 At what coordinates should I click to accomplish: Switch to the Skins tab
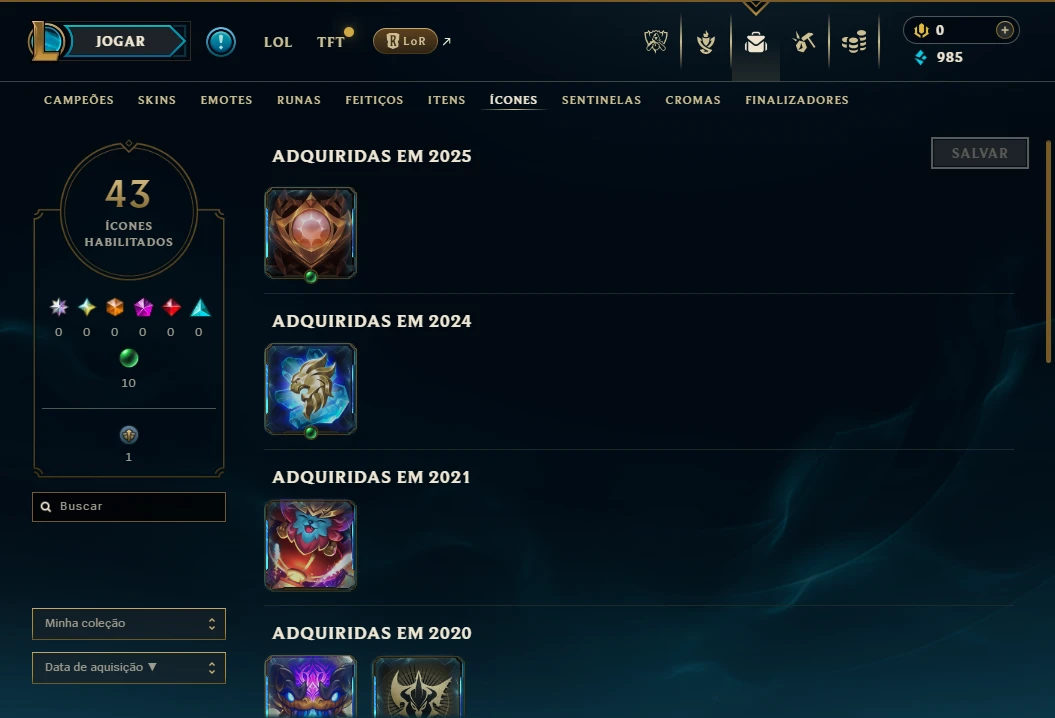157,100
